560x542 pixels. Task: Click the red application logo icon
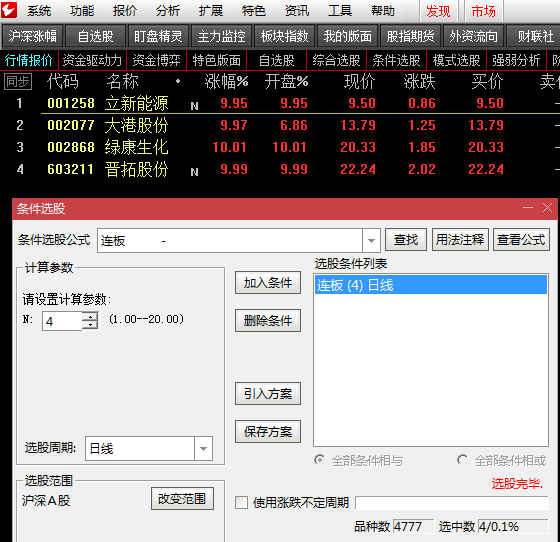9,10
